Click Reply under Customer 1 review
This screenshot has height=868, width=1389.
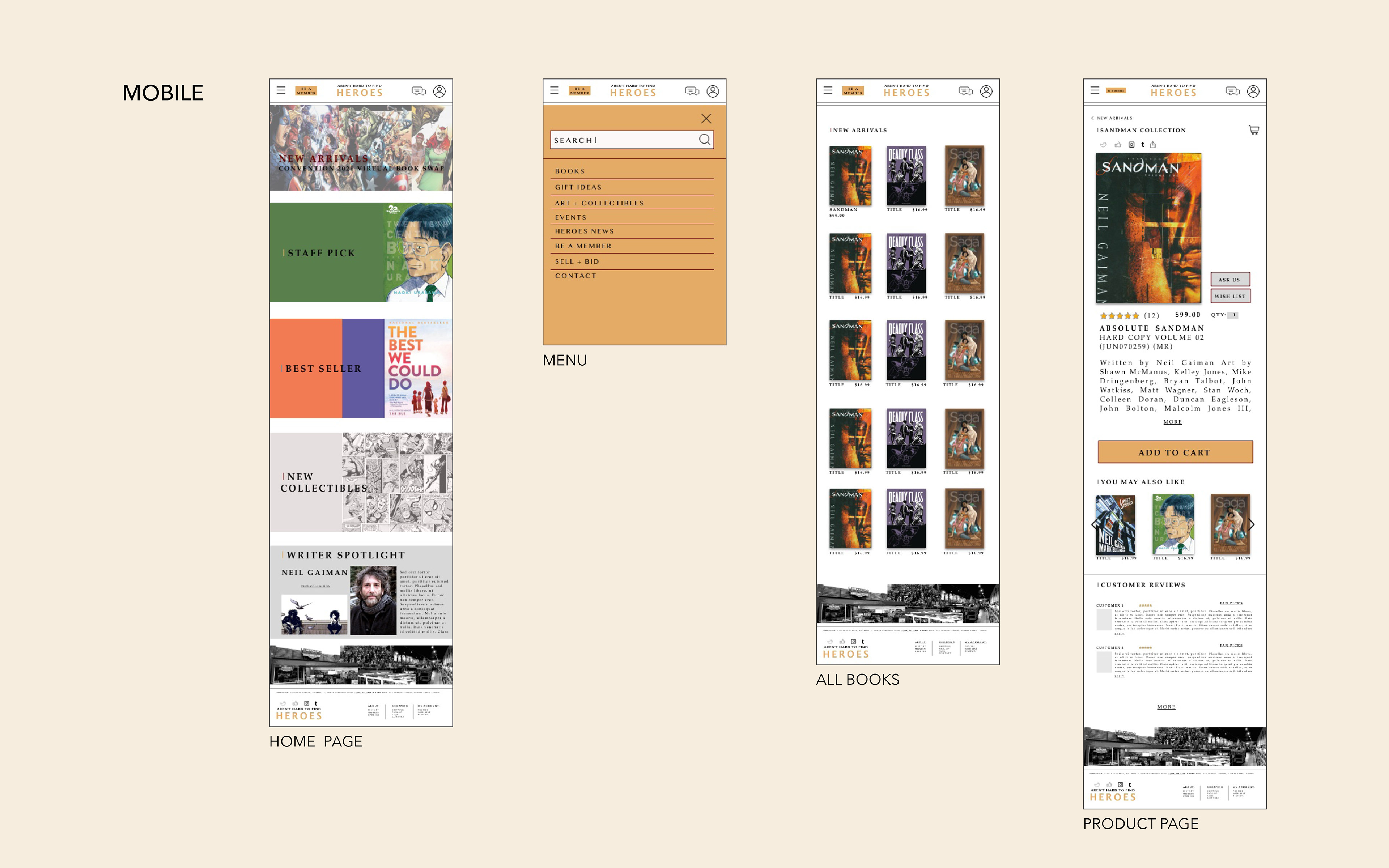(1119, 634)
